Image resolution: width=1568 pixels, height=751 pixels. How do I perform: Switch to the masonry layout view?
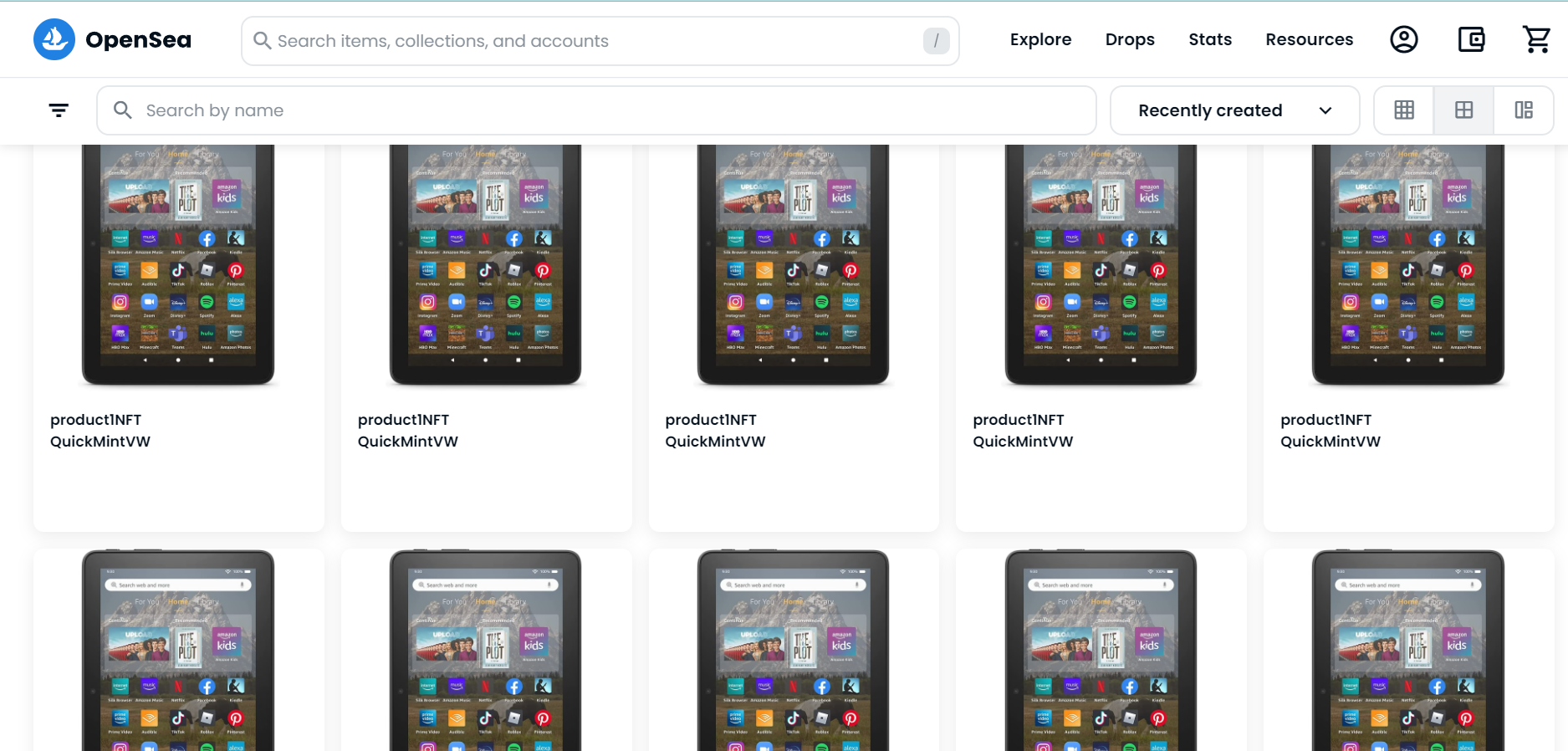click(x=1524, y=110)
